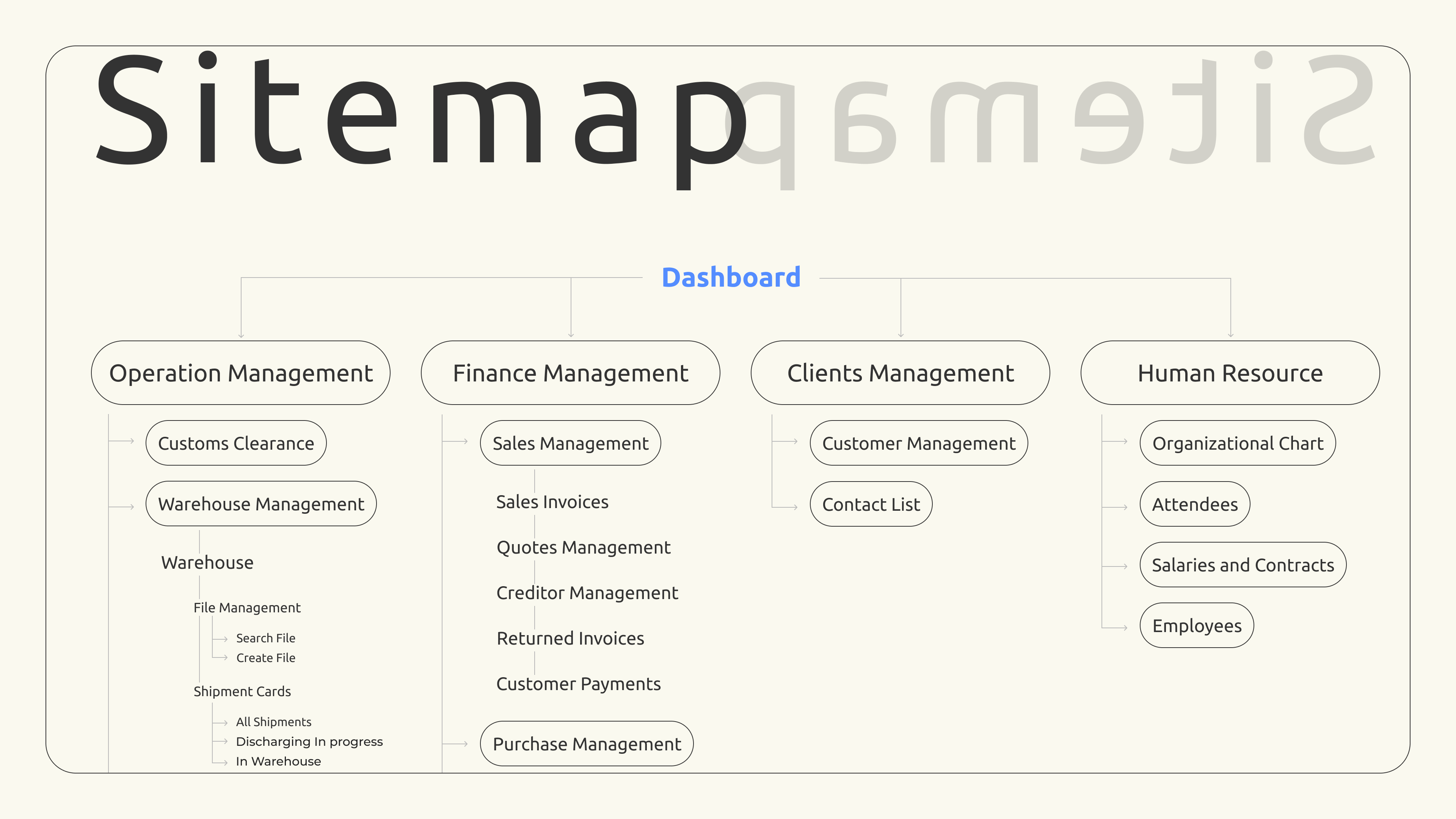Click the Dashboard heading link
Screen dimensions: 1456x819
coord(731,278)
